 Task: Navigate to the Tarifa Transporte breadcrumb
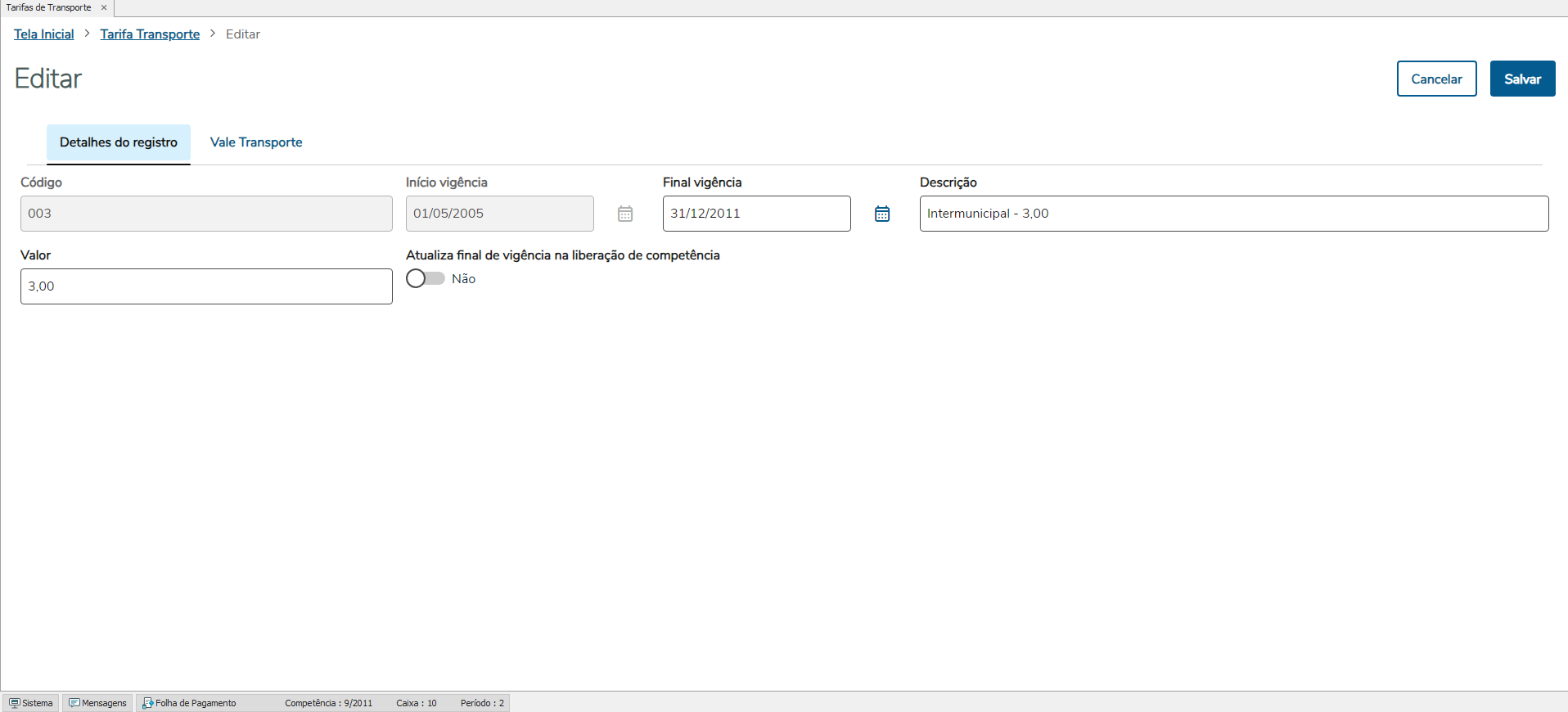pos(150,34)
